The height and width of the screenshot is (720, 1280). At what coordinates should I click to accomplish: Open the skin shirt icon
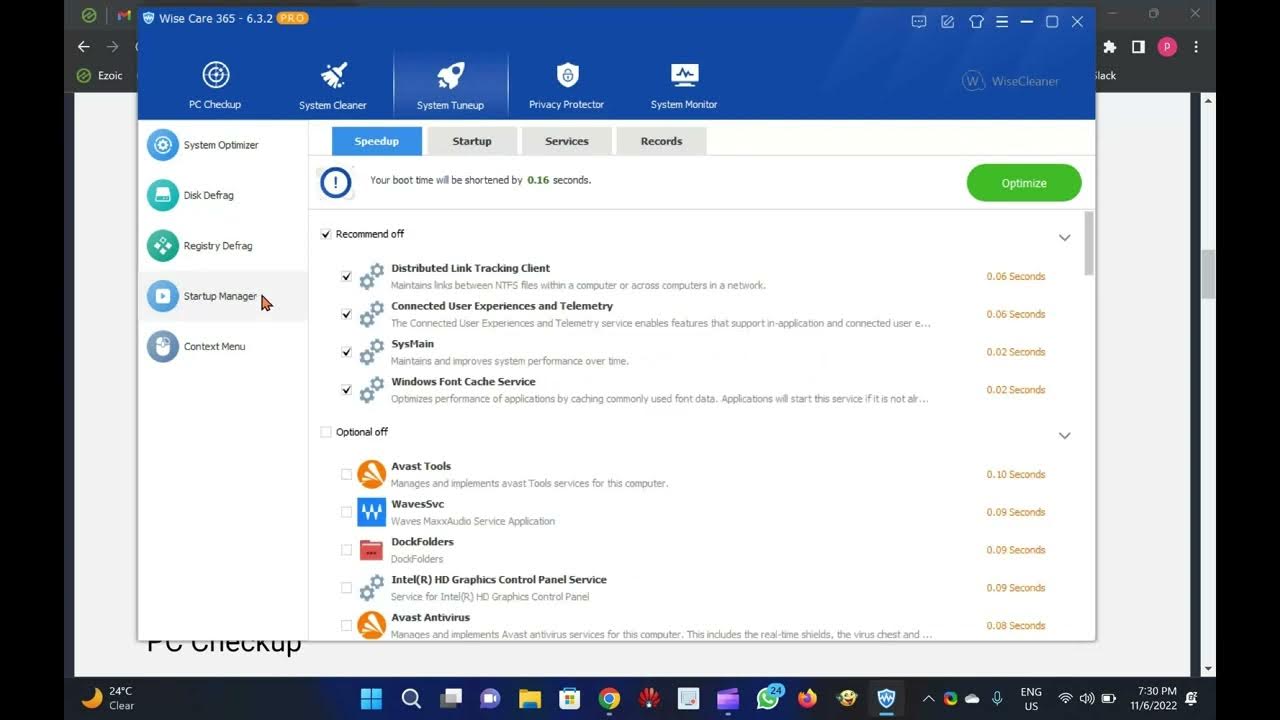(x=976, y=21)
